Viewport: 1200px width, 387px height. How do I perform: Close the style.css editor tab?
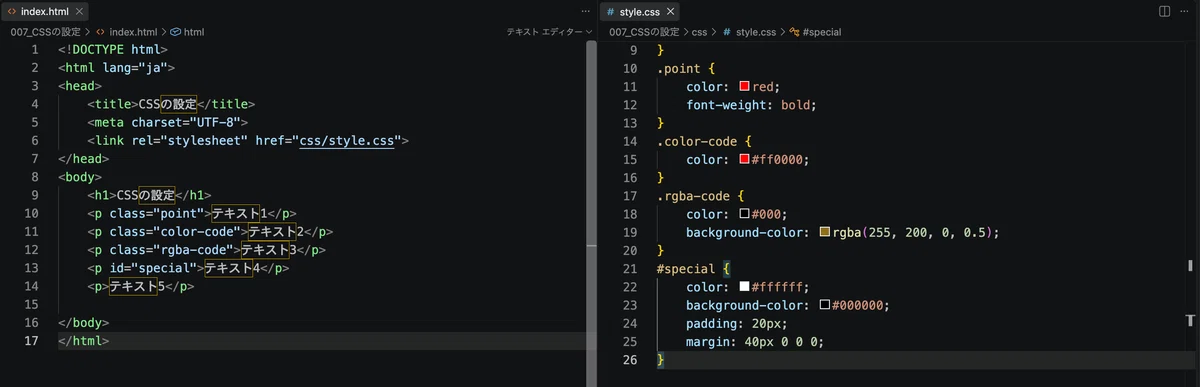click(671, 12)
